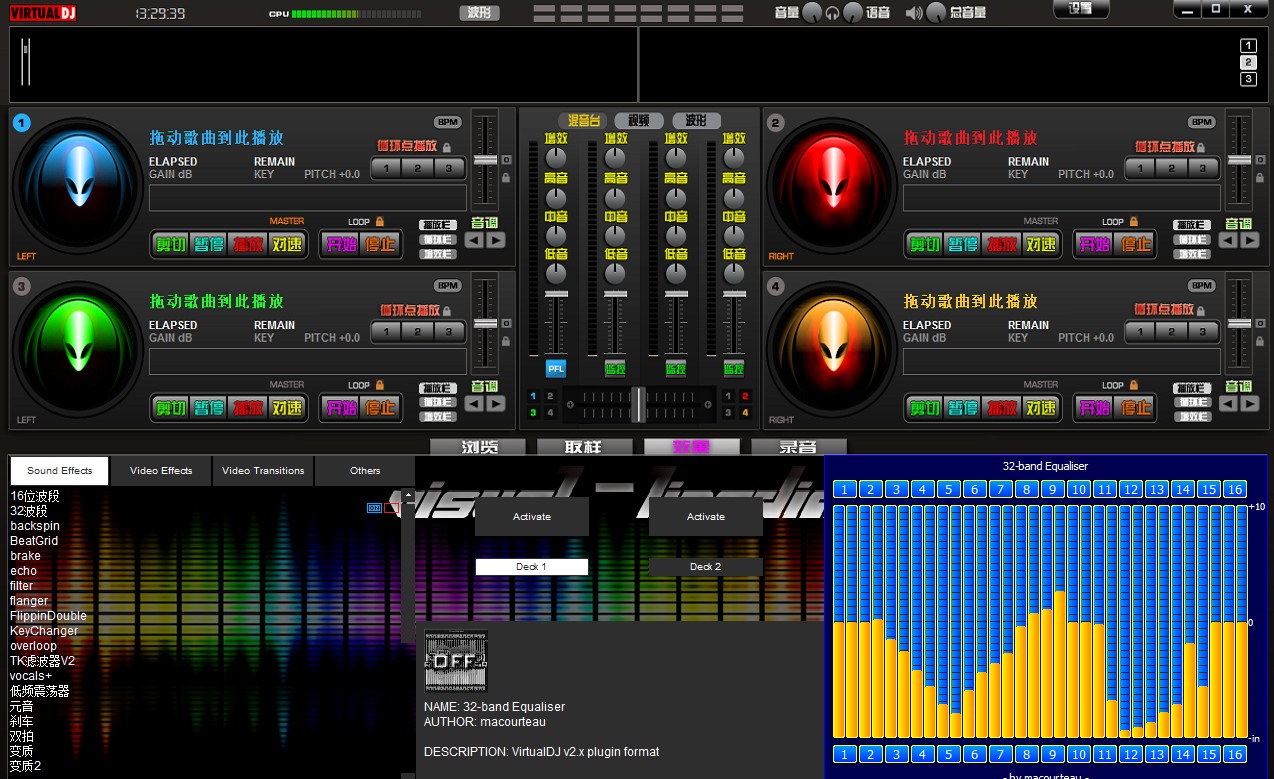Click the speaker icon beside 总音量
Image resolution: width=1274 pixels, height=779 pixels.
point(914,13)
